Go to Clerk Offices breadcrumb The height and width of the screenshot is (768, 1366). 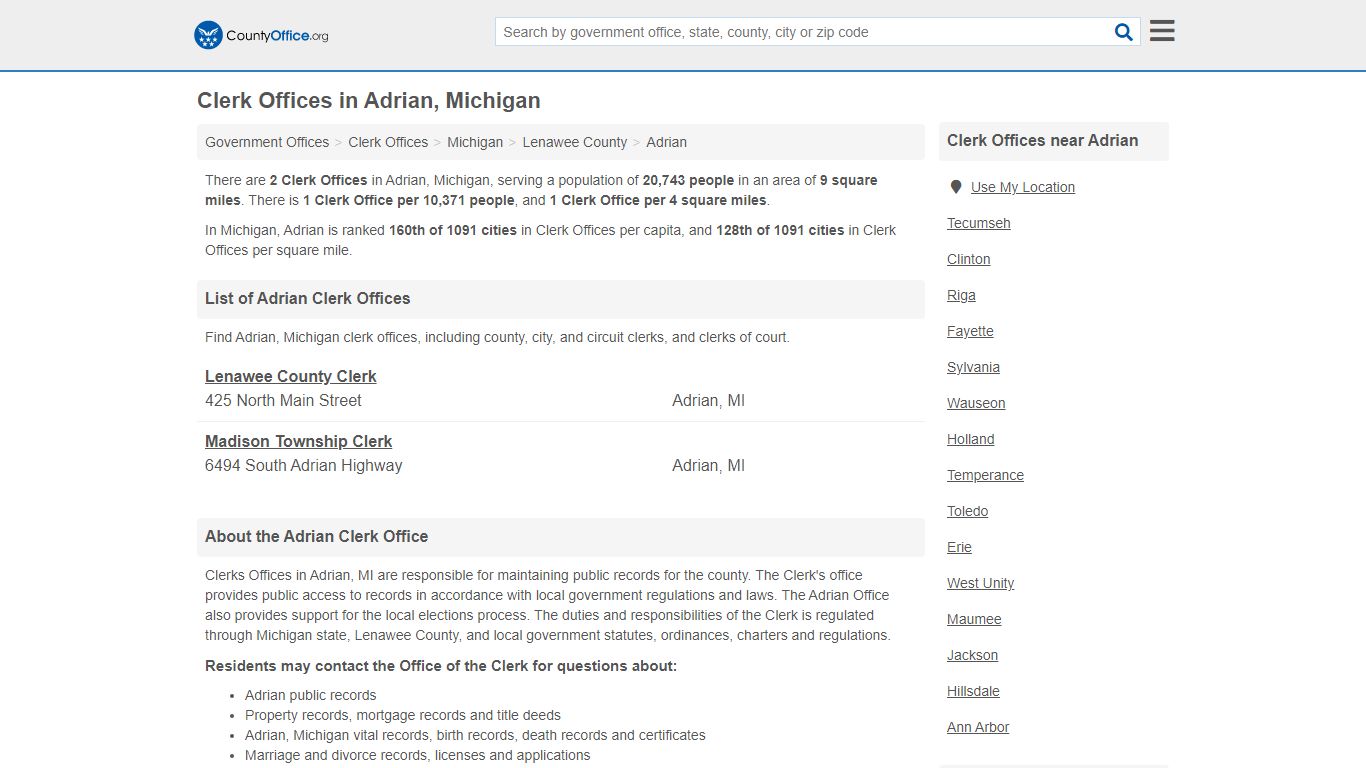click(x=388, y=142)
